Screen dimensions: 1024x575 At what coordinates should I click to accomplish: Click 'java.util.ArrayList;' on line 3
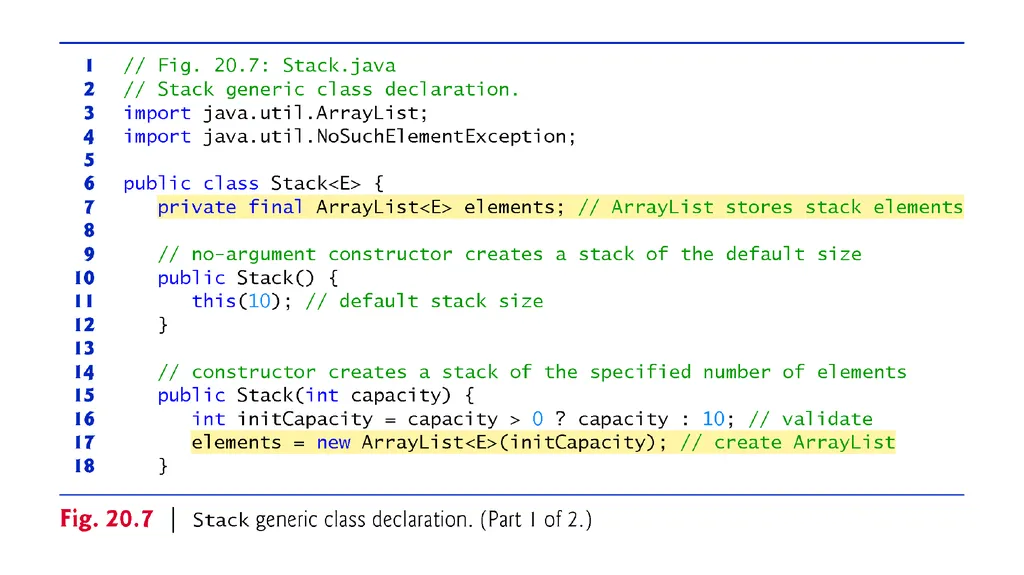pos(315,113)
